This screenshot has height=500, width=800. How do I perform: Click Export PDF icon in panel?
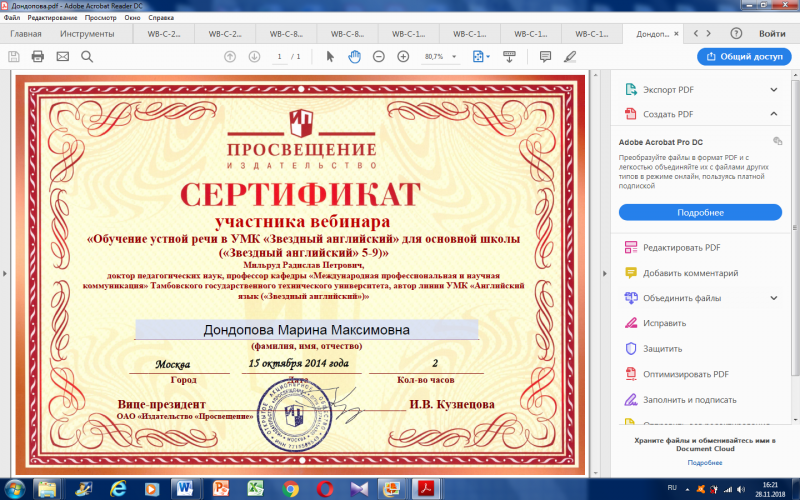[x=631, y=89]
